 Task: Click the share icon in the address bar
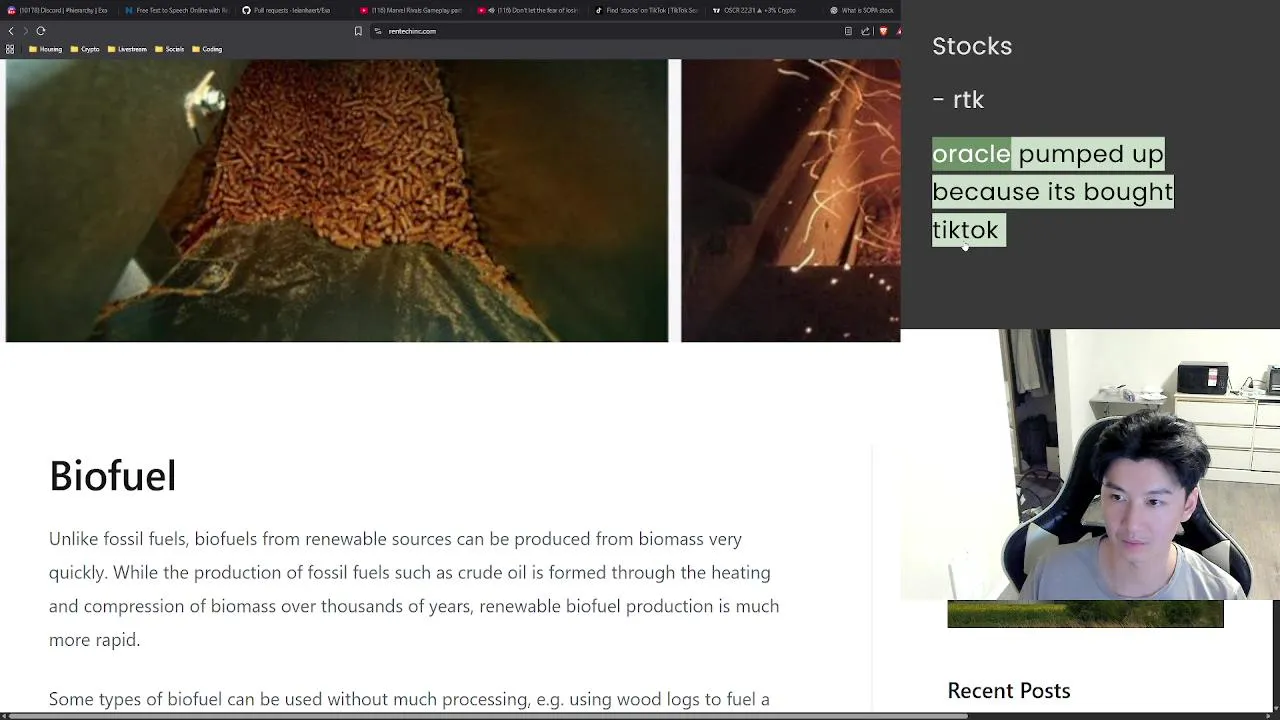[x=865, y=31]
